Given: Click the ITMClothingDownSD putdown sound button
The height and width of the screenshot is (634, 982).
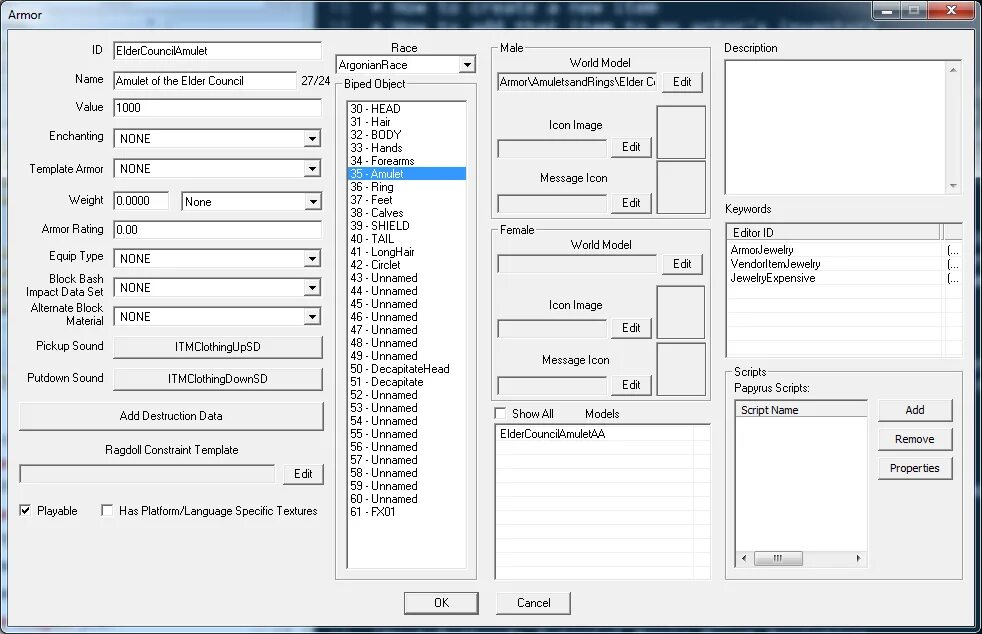Looking at the screenshot, I should coord(218,379).
